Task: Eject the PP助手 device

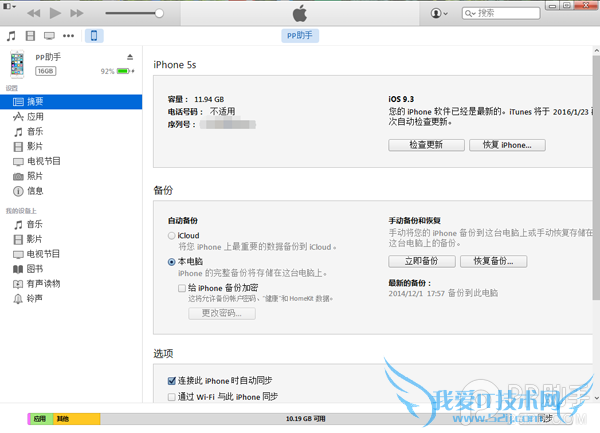Action: point(130,57)
